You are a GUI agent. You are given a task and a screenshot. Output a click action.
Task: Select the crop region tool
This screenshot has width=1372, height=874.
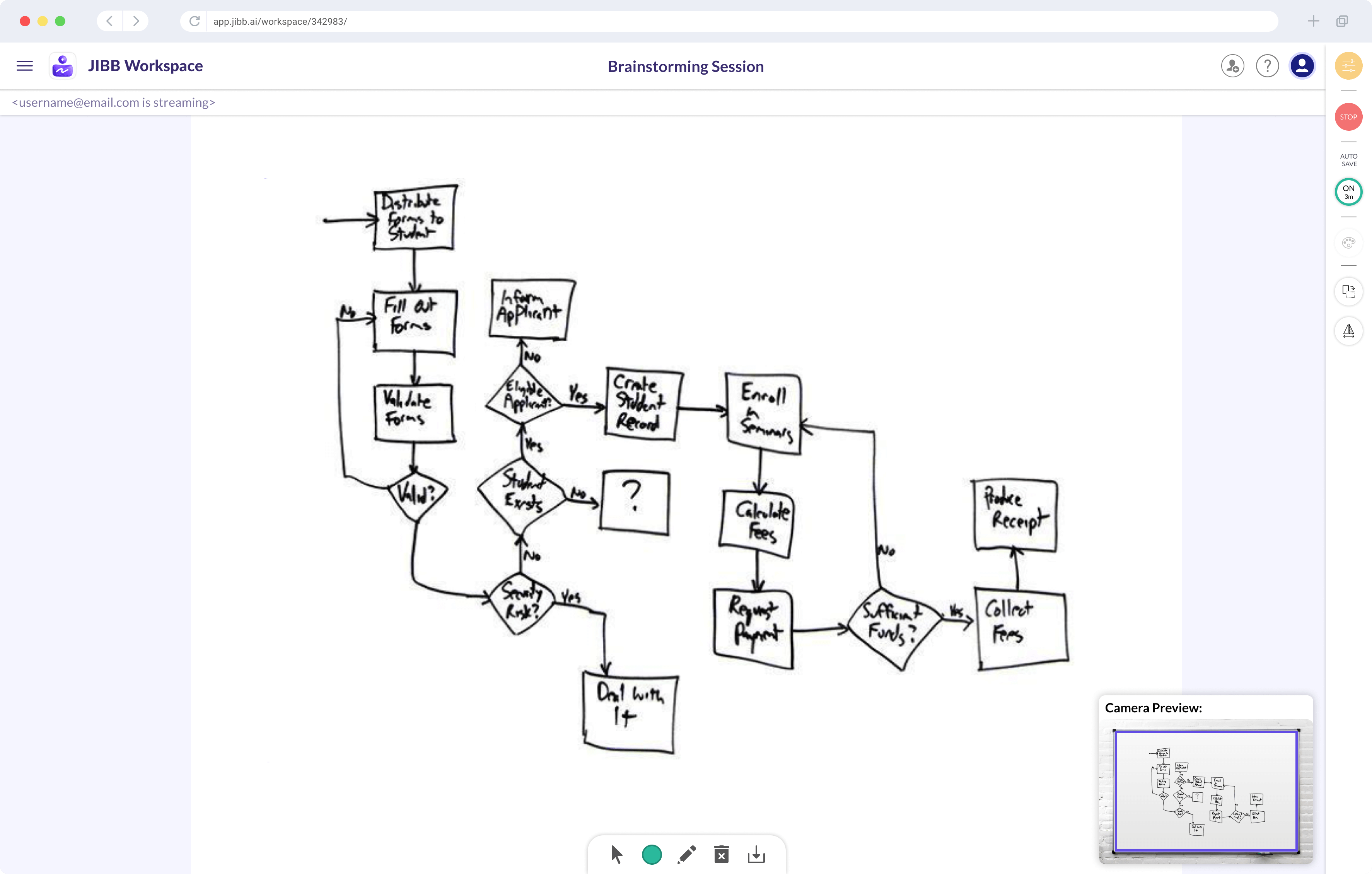(1348, 291)
